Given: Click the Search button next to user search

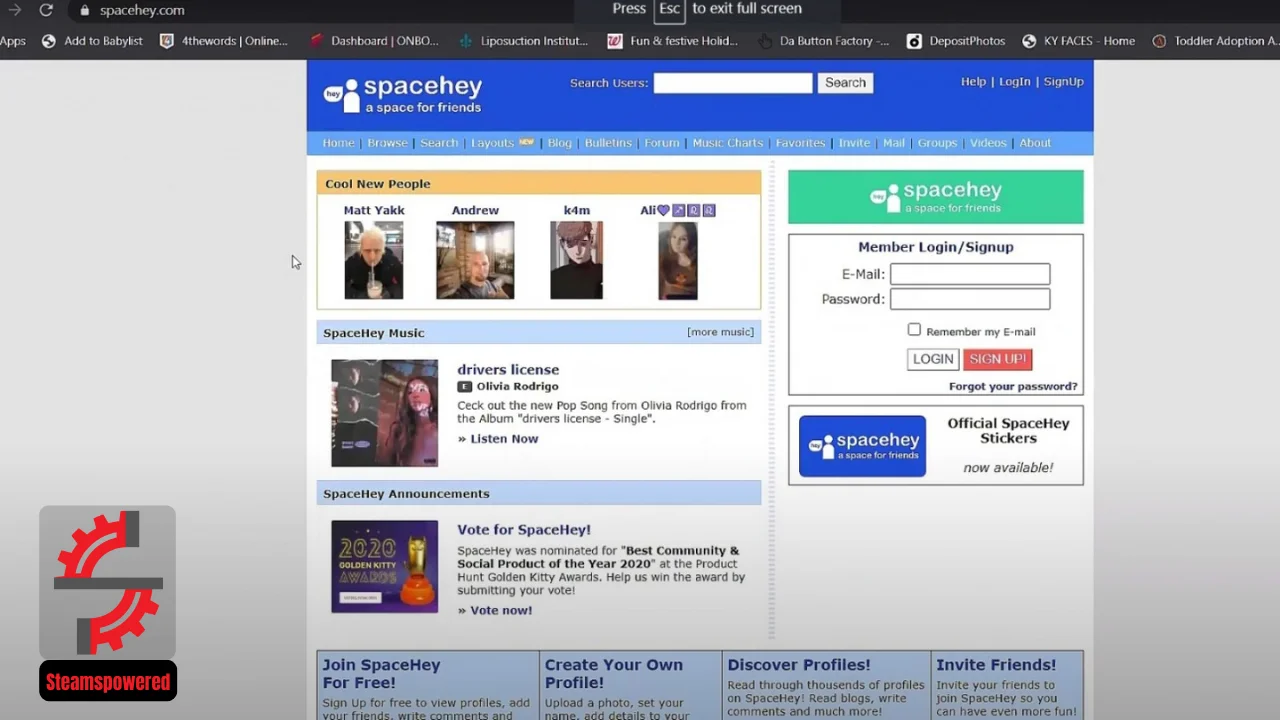Looking at the screenshot, I should coord(845,83).
